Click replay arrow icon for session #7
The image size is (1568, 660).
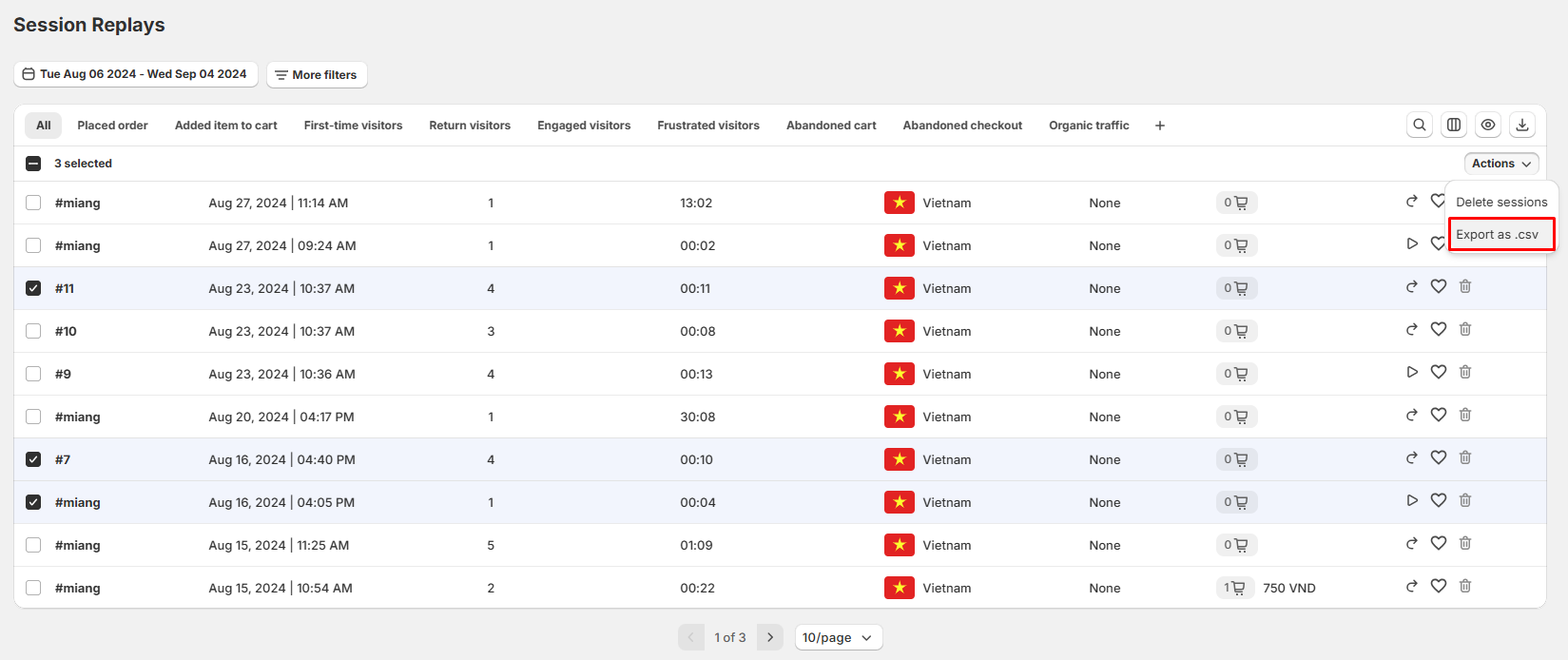point(1412,458)
